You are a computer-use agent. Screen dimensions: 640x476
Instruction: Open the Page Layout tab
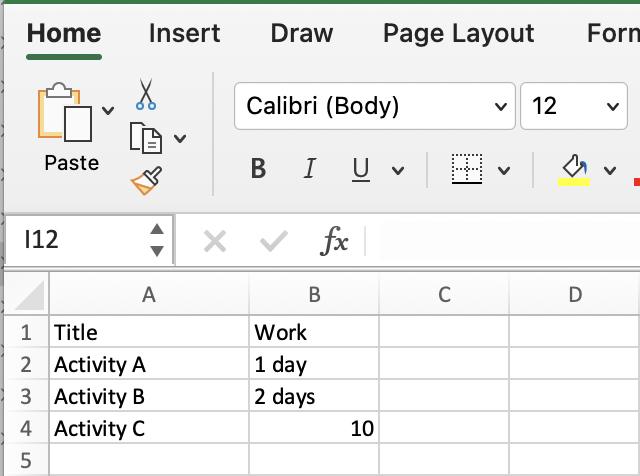(x=458, y=33)
